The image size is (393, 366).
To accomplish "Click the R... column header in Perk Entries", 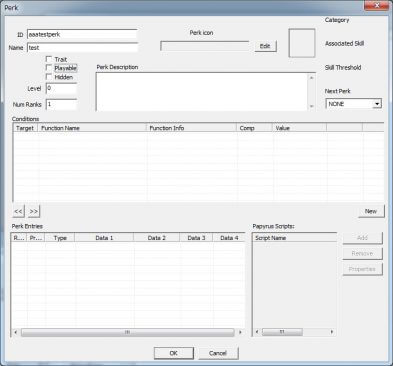I will [x=19, y=238].
